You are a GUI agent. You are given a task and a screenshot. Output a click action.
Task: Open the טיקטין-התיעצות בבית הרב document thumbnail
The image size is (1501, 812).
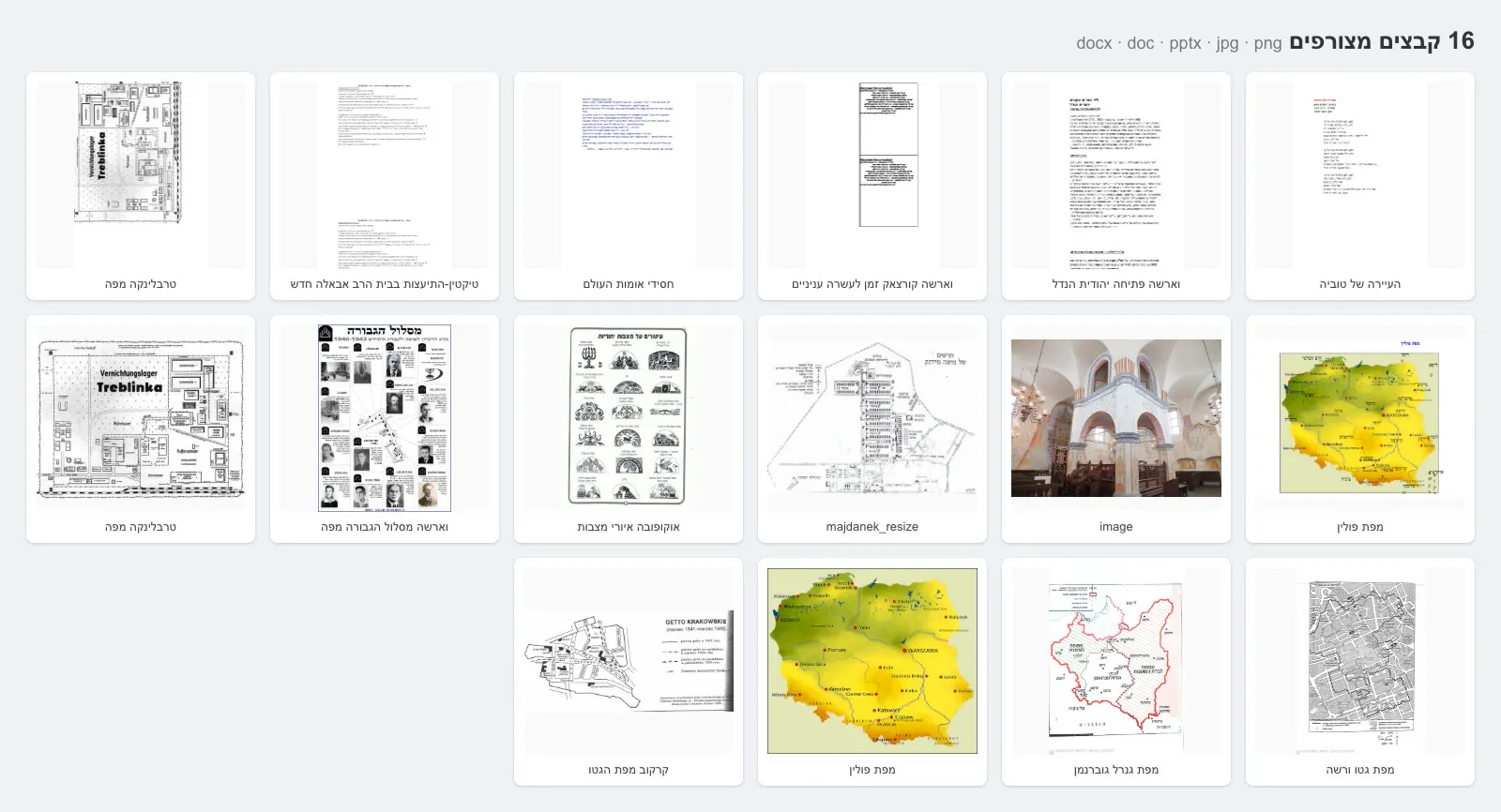point(385,174)
